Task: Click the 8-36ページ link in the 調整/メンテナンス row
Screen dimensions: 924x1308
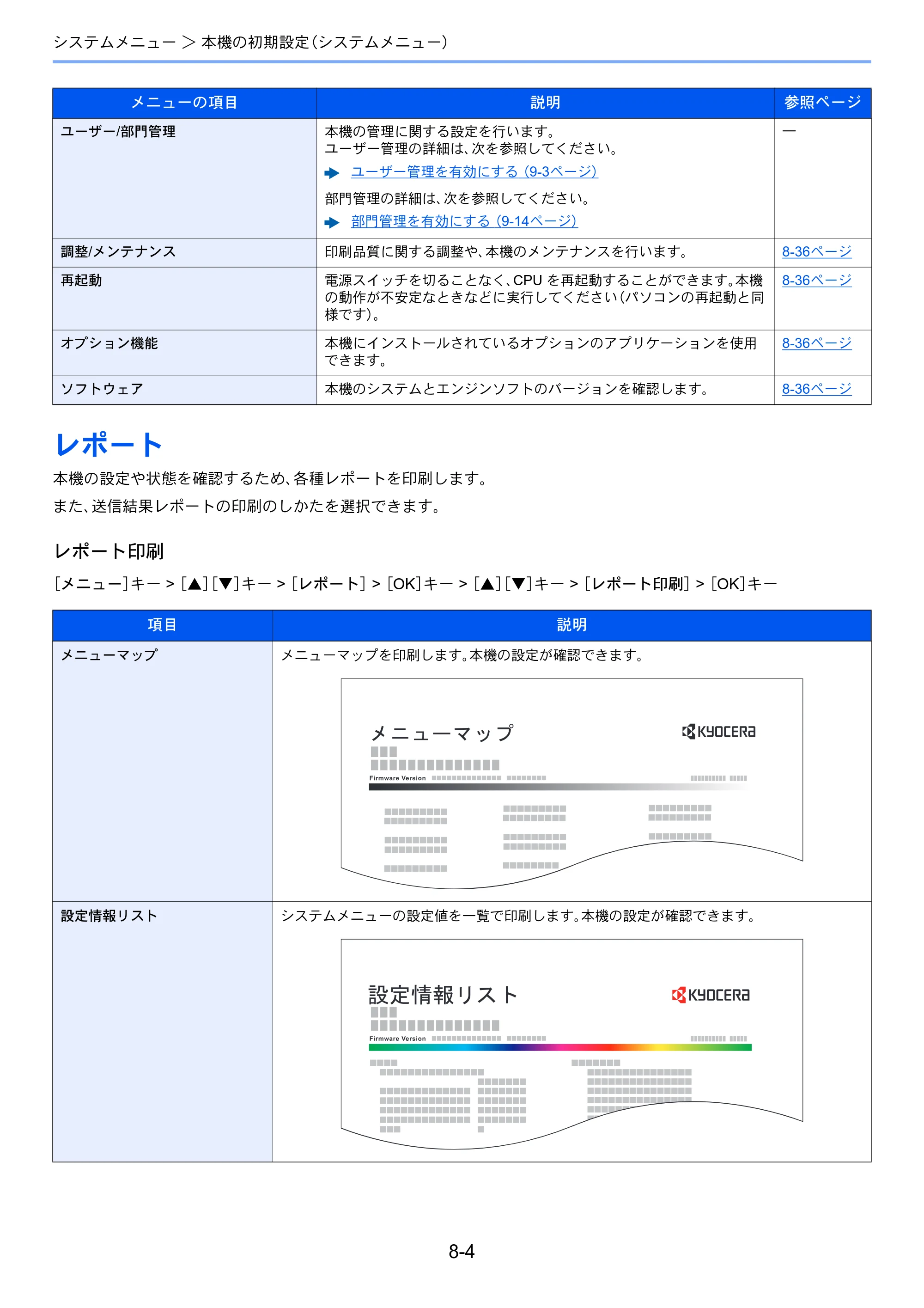Action: tap(816, 251)
